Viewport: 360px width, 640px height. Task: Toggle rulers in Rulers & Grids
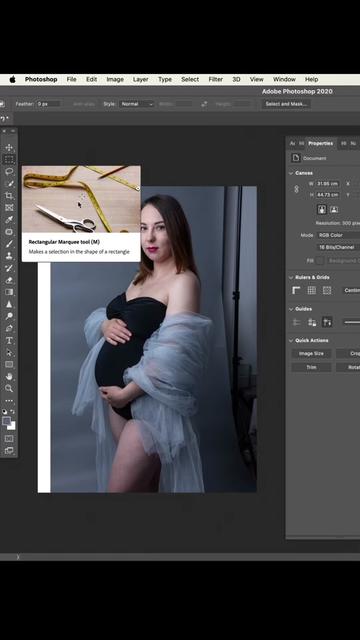tap(296, 290)
